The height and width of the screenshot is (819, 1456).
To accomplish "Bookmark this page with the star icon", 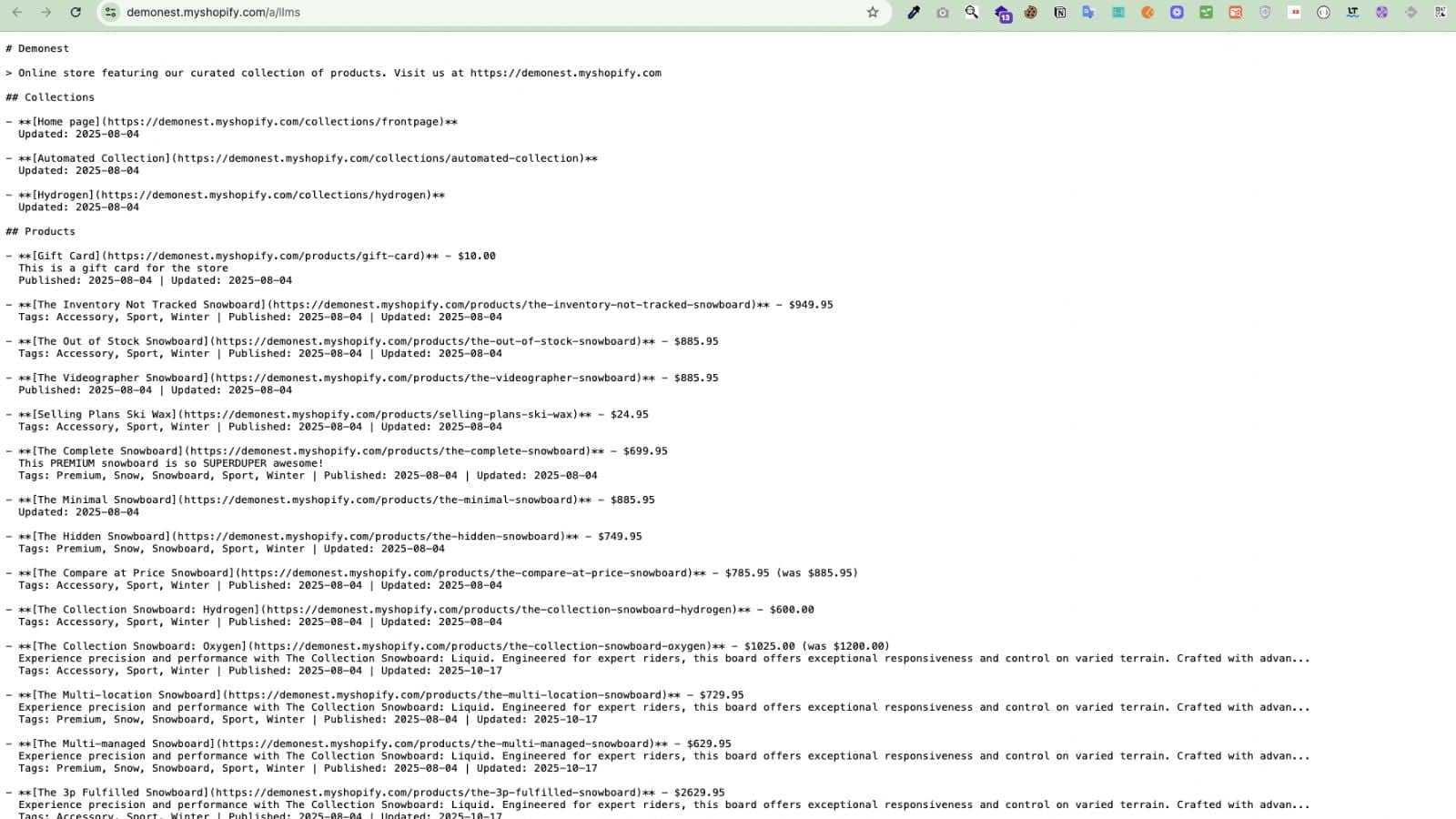I will [x=873, y=13].
